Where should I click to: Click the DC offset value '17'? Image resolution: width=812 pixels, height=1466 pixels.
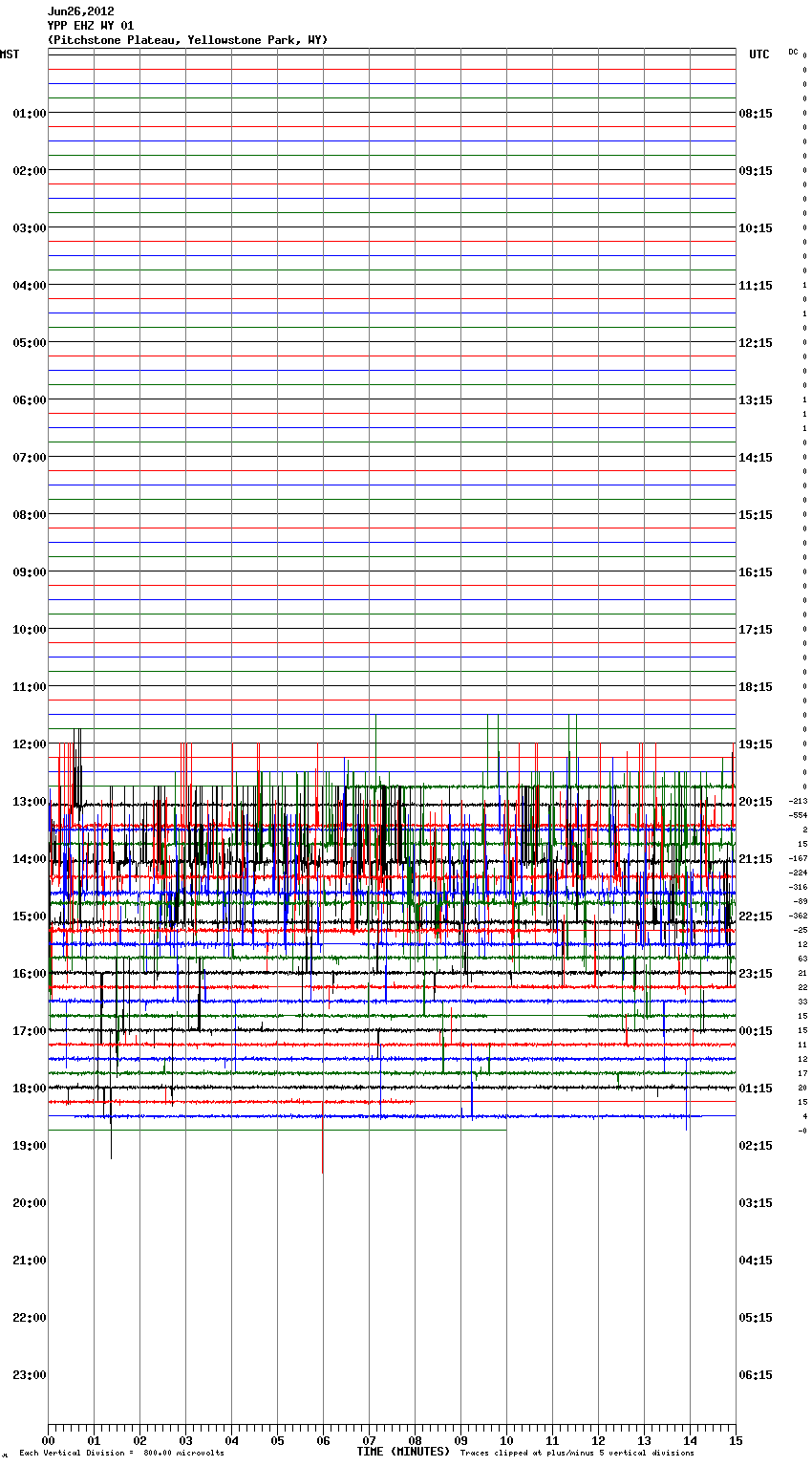[802, 1073]
